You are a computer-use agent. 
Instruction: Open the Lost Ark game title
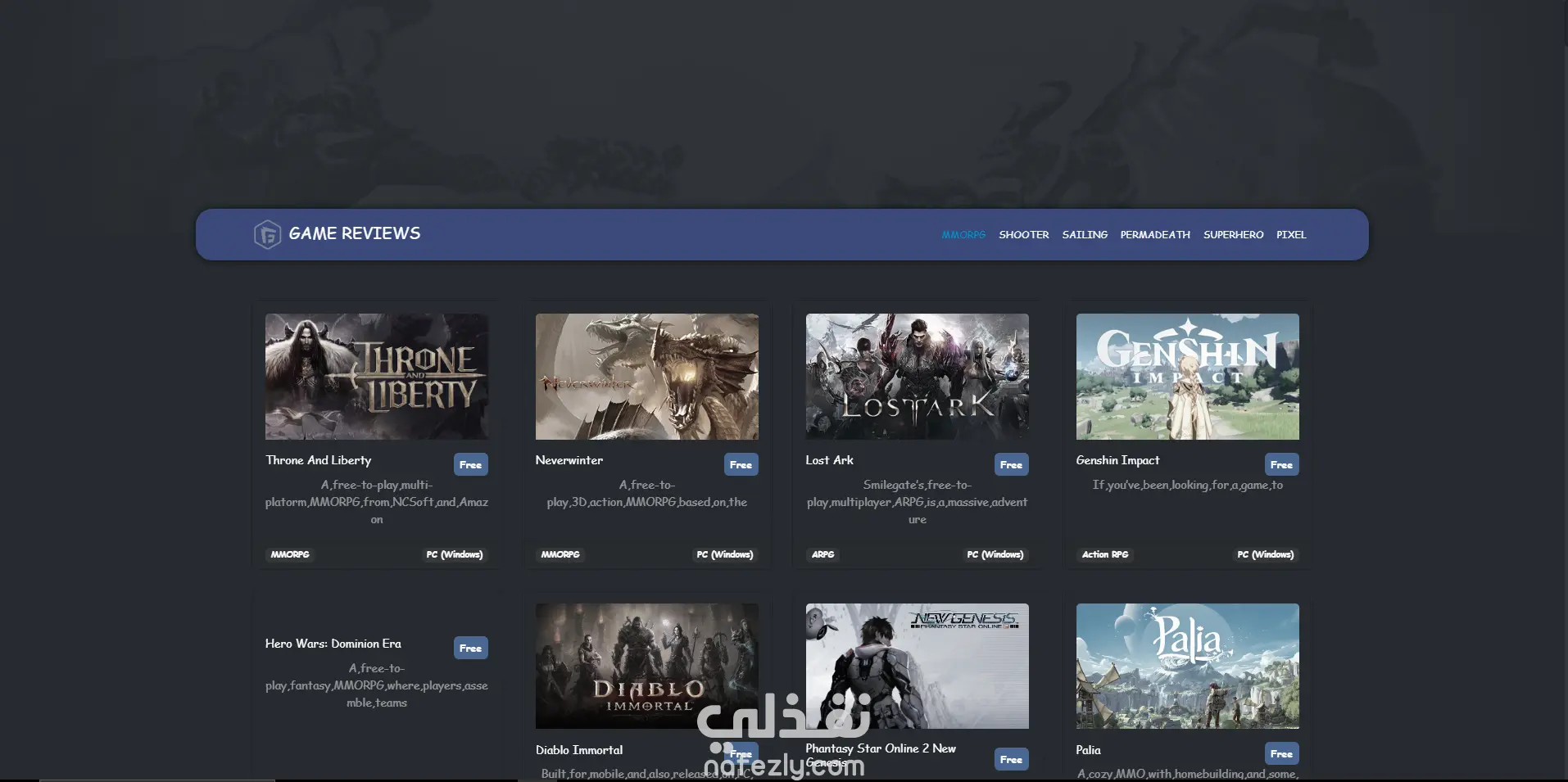coord(829,460)
